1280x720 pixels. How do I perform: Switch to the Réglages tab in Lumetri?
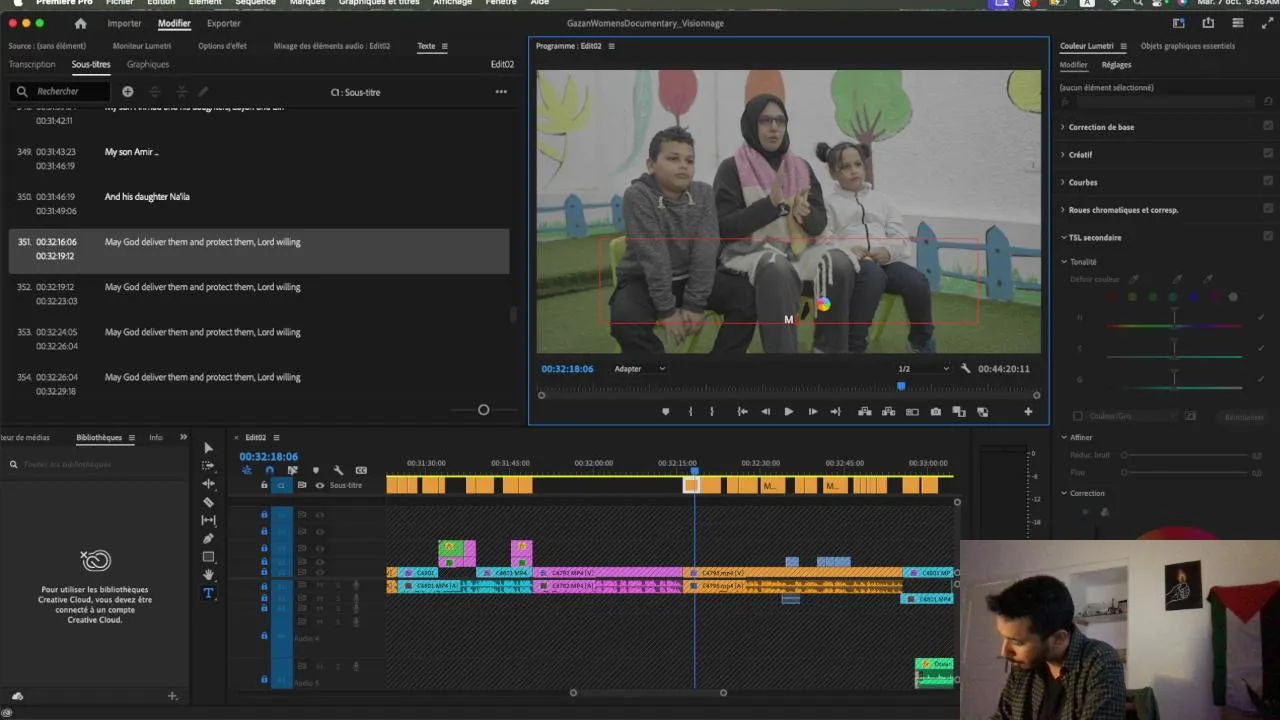click(1116, 65)
